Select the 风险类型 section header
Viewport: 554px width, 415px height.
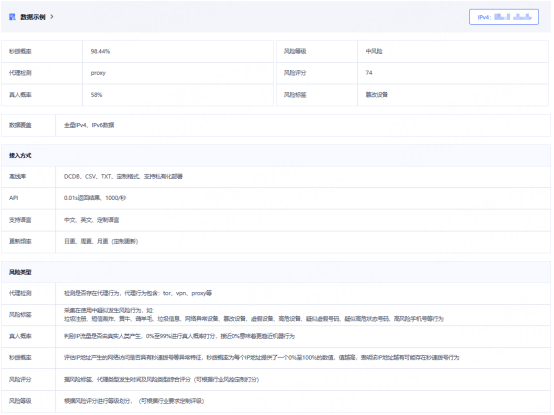pyautogui.click(x=276, y=272)
